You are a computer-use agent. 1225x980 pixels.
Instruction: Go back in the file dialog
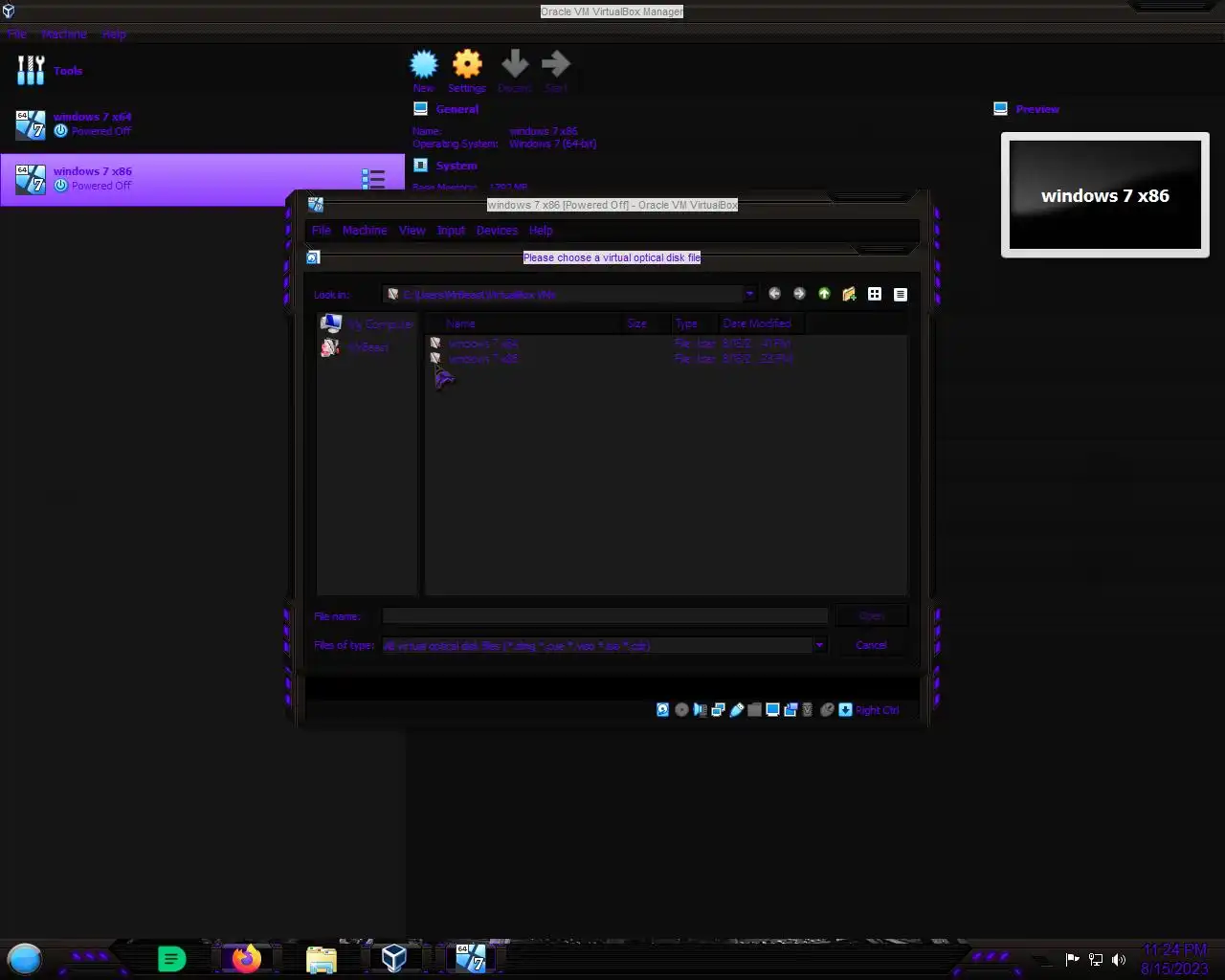pyautogui.click(x=774, y=294)
